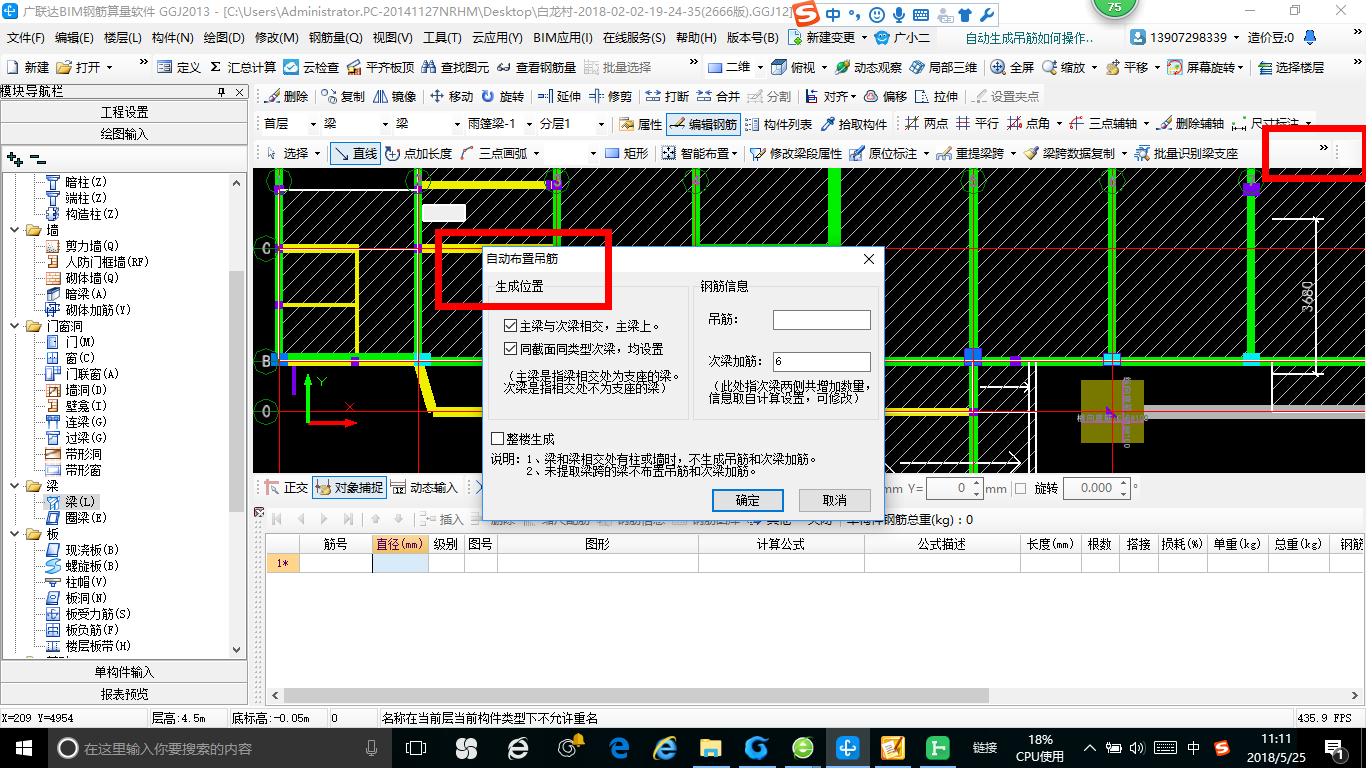This screenshot has height=768, width=1366.
Task: Run 汇总计算 summary calculation
Action: pos(243,67)
